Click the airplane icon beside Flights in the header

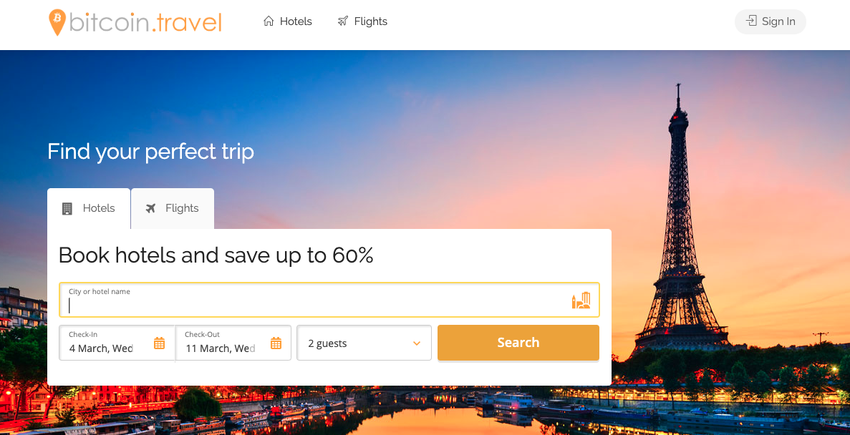click(x=343, y=21)
